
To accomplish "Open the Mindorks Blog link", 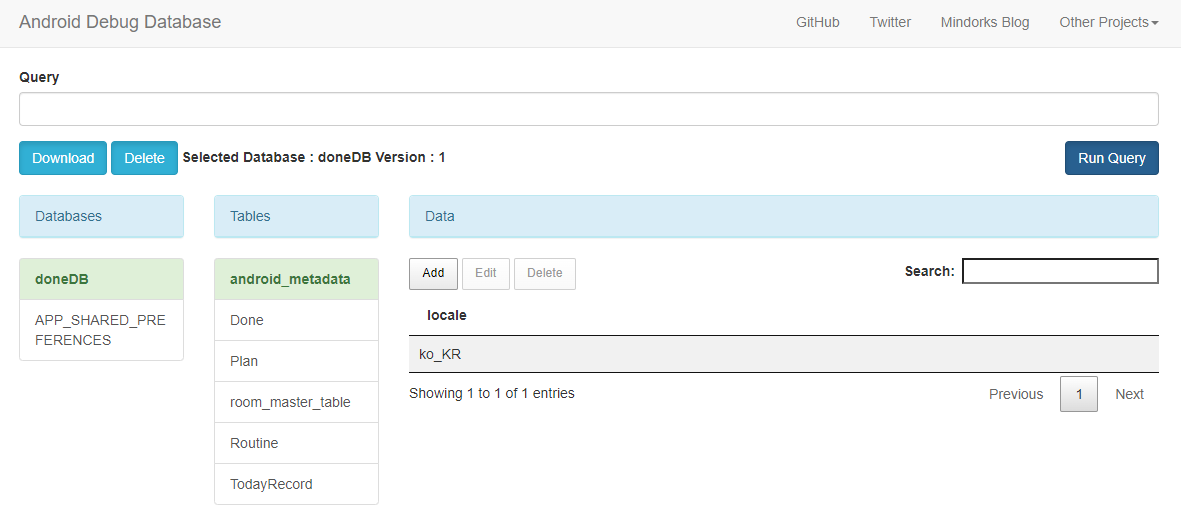I will point(984,23).
